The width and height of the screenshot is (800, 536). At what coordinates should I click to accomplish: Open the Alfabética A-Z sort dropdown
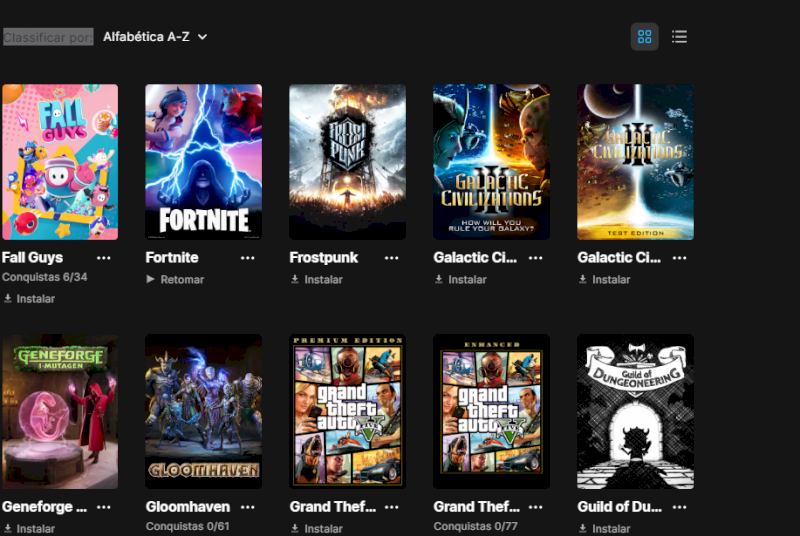pyautogui.click(x=155, y=37)
